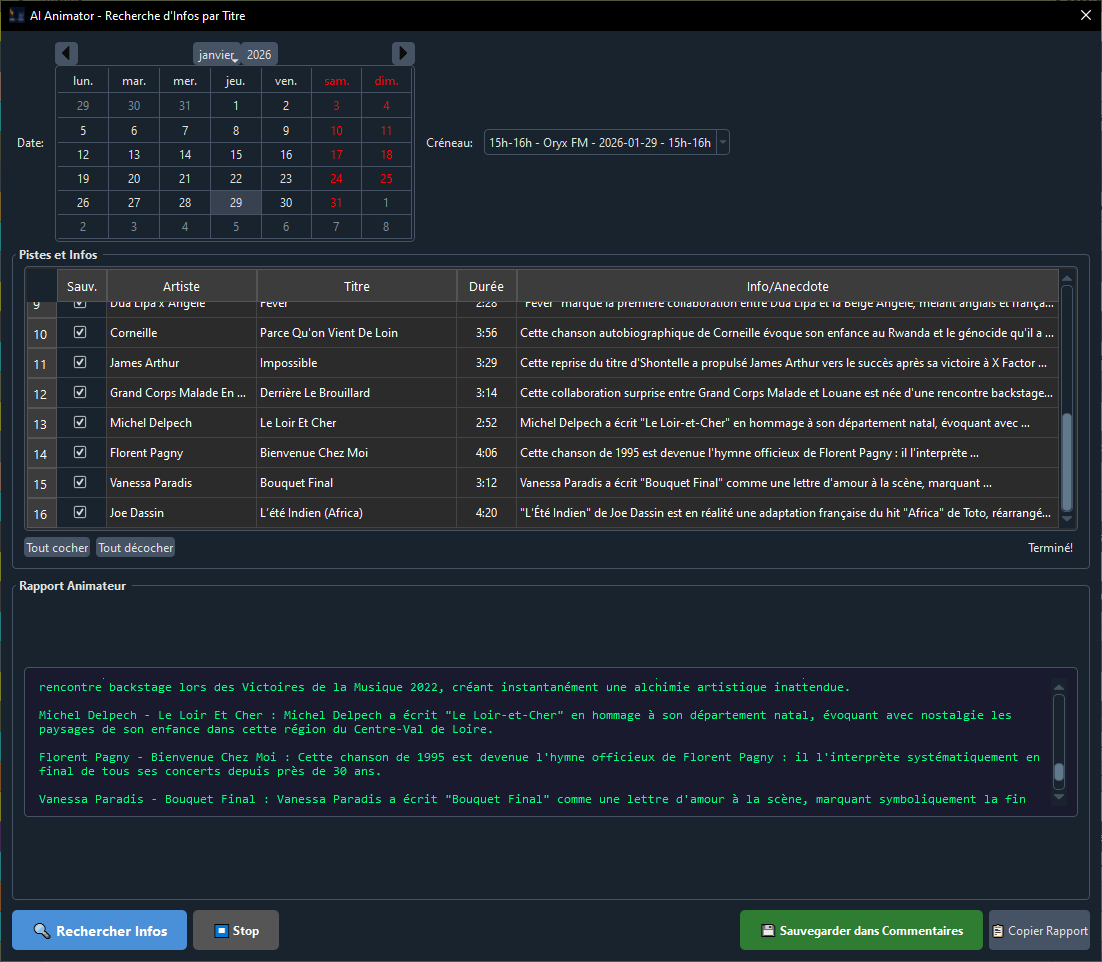
Task: Close the AI Animator window
Action: point(1086,16)
